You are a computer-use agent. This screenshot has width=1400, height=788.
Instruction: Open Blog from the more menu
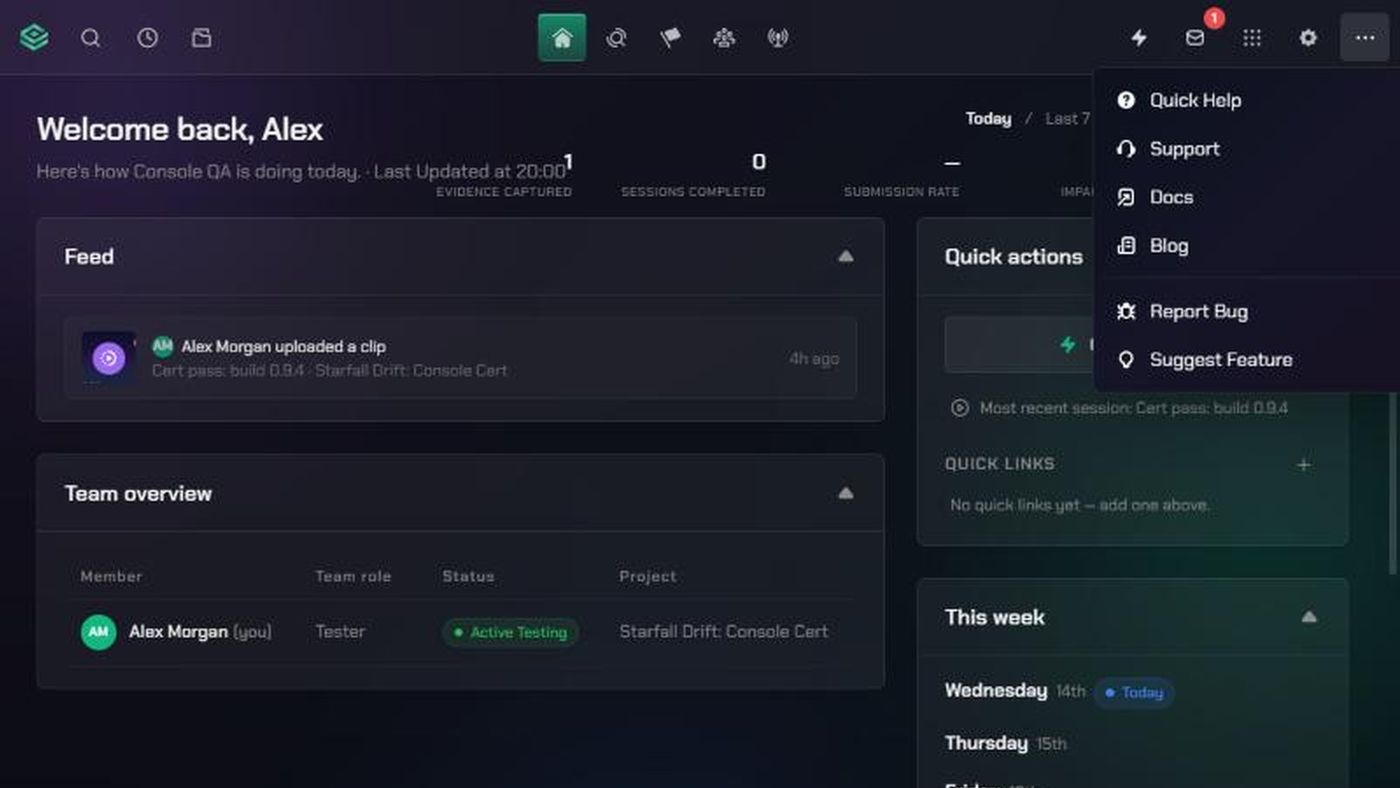(1246, 246)
